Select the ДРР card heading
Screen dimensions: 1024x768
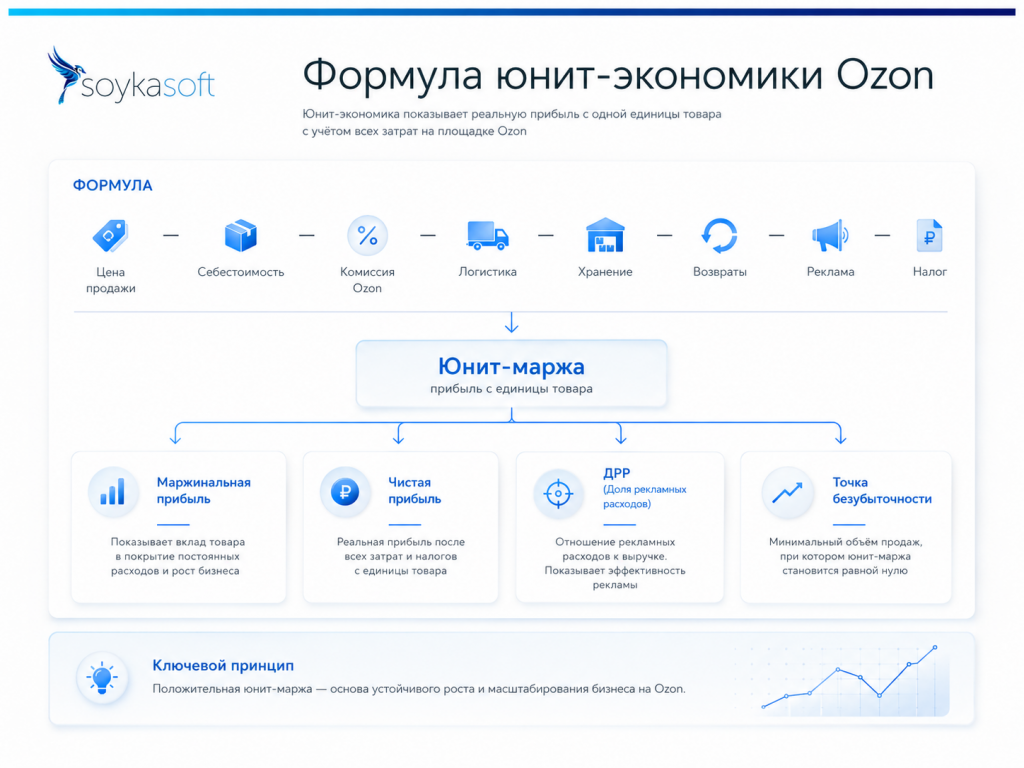(616, 473)
